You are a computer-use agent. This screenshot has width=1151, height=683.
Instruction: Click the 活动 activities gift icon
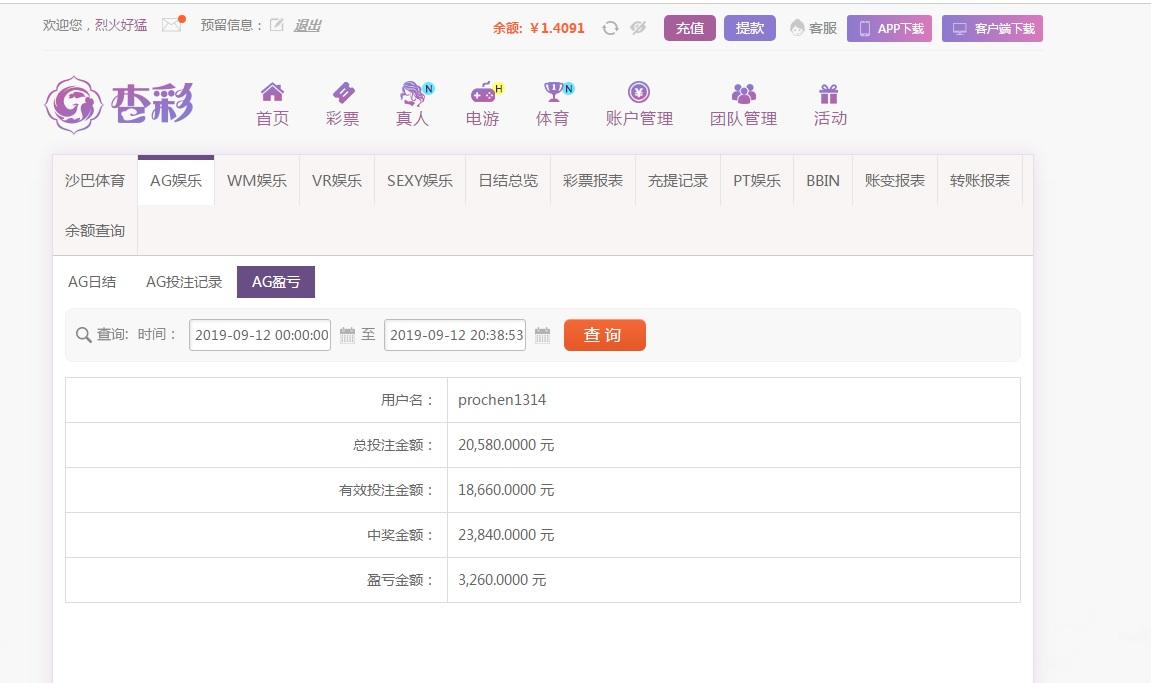point(828,93)
